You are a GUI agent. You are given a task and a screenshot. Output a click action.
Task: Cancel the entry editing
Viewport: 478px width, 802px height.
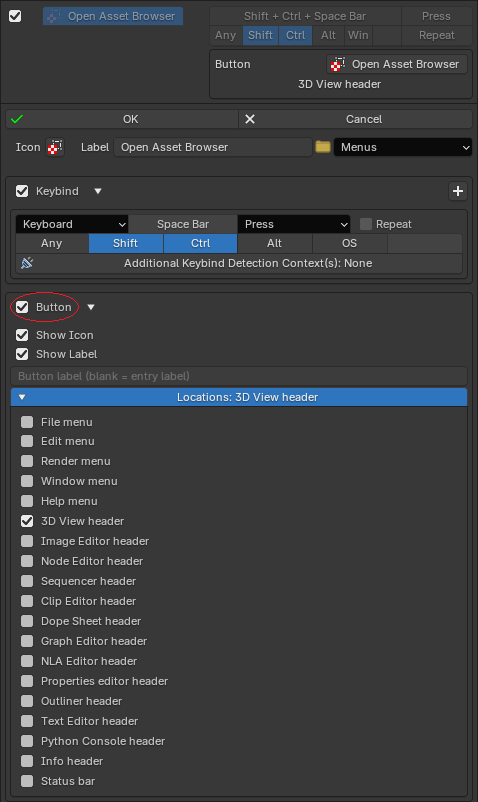(355, 119)
